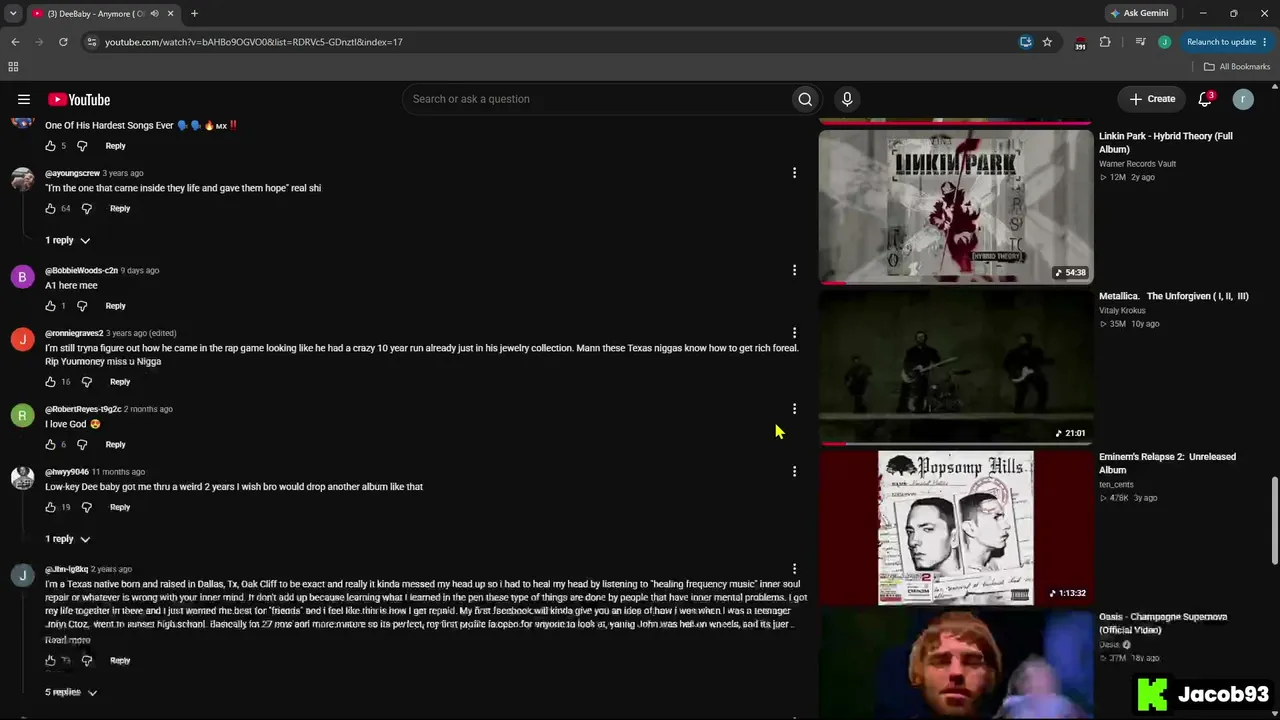This screenshot has height=720, width=1280.
Task: Reply to @ronniegraves2's comment
Action: coord(120,382)
